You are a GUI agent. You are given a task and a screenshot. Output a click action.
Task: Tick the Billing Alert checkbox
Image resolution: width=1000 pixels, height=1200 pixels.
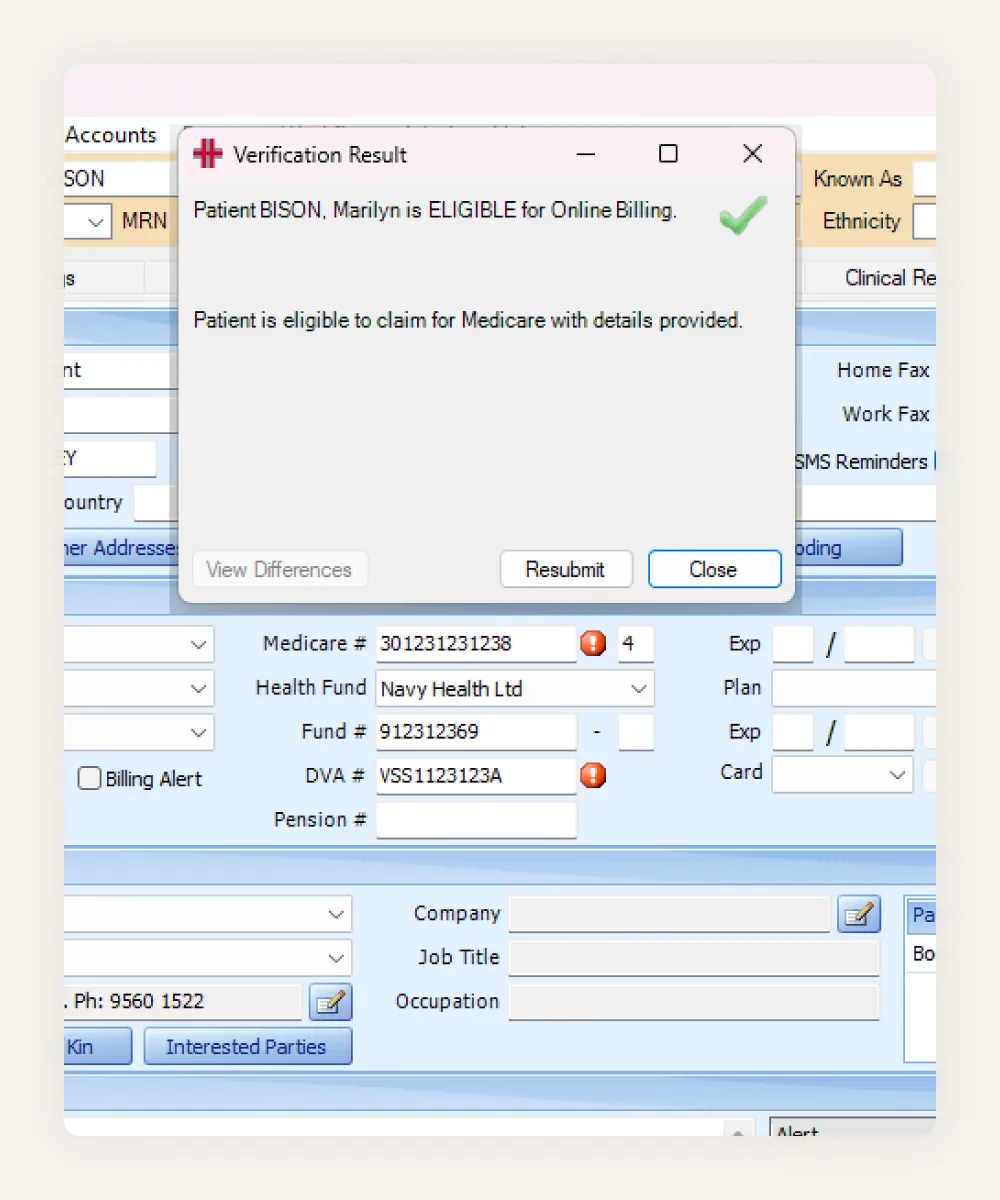pos(90,779)
